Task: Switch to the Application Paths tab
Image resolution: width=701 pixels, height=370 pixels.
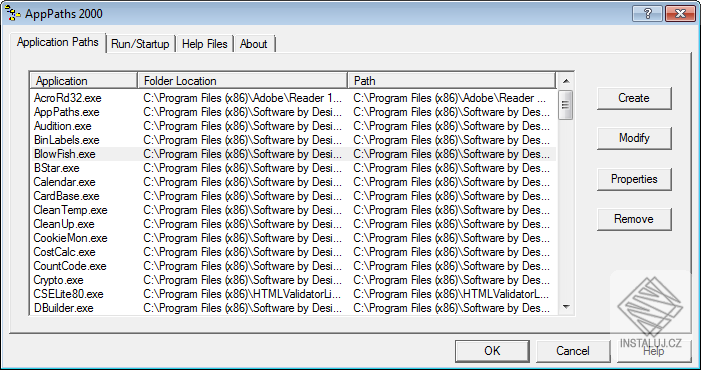Action: click(58, 42)
